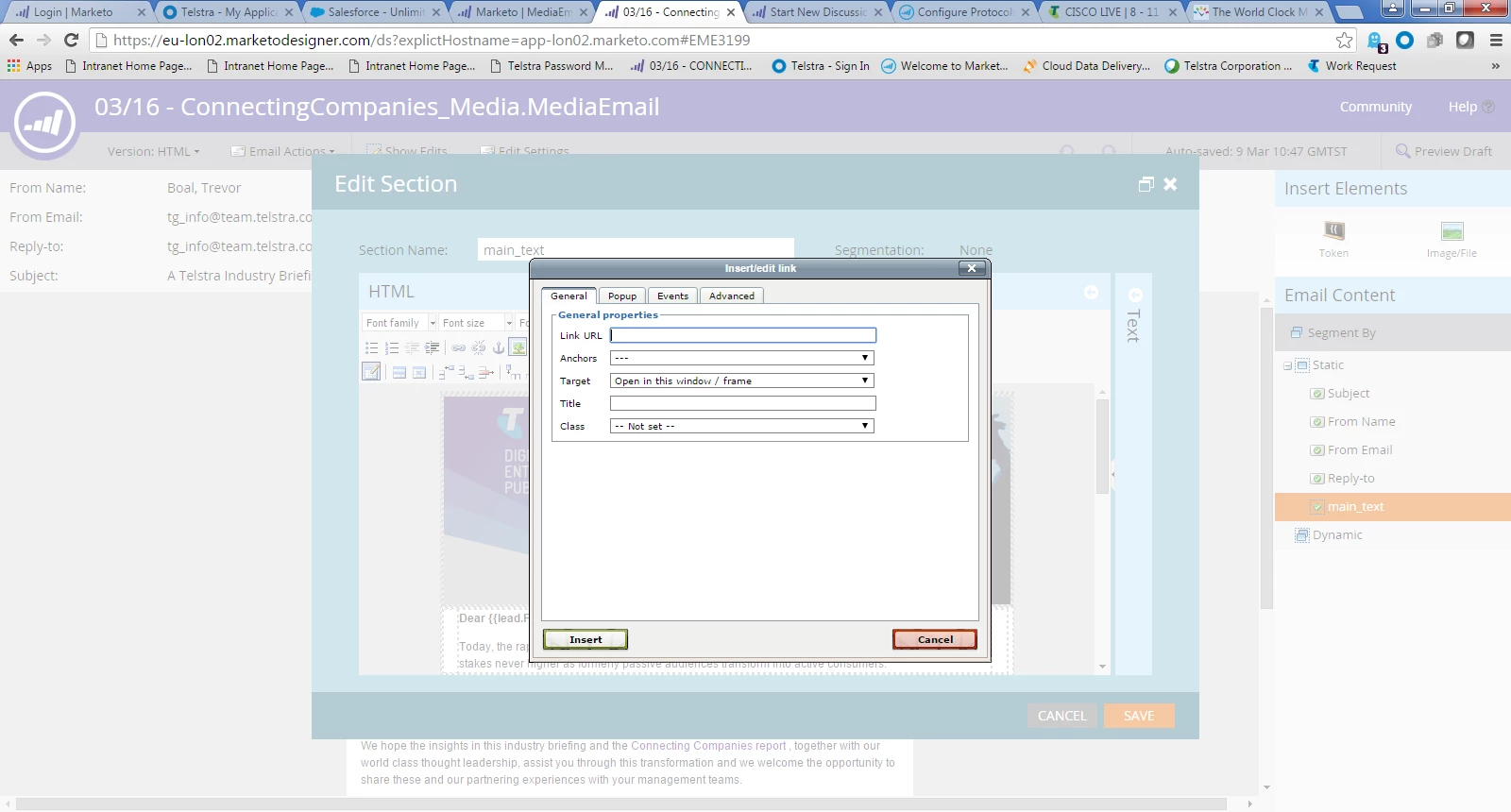Screen dimensions: 1511x812
Task: Select the numbered list tool
Action: (x=392, y=348)
